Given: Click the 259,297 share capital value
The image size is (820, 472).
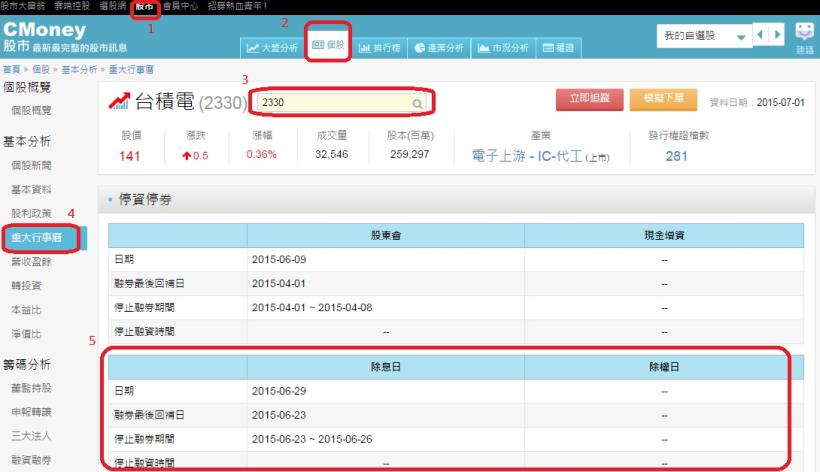Looking at the screenshot, I should tap(409, 154).
